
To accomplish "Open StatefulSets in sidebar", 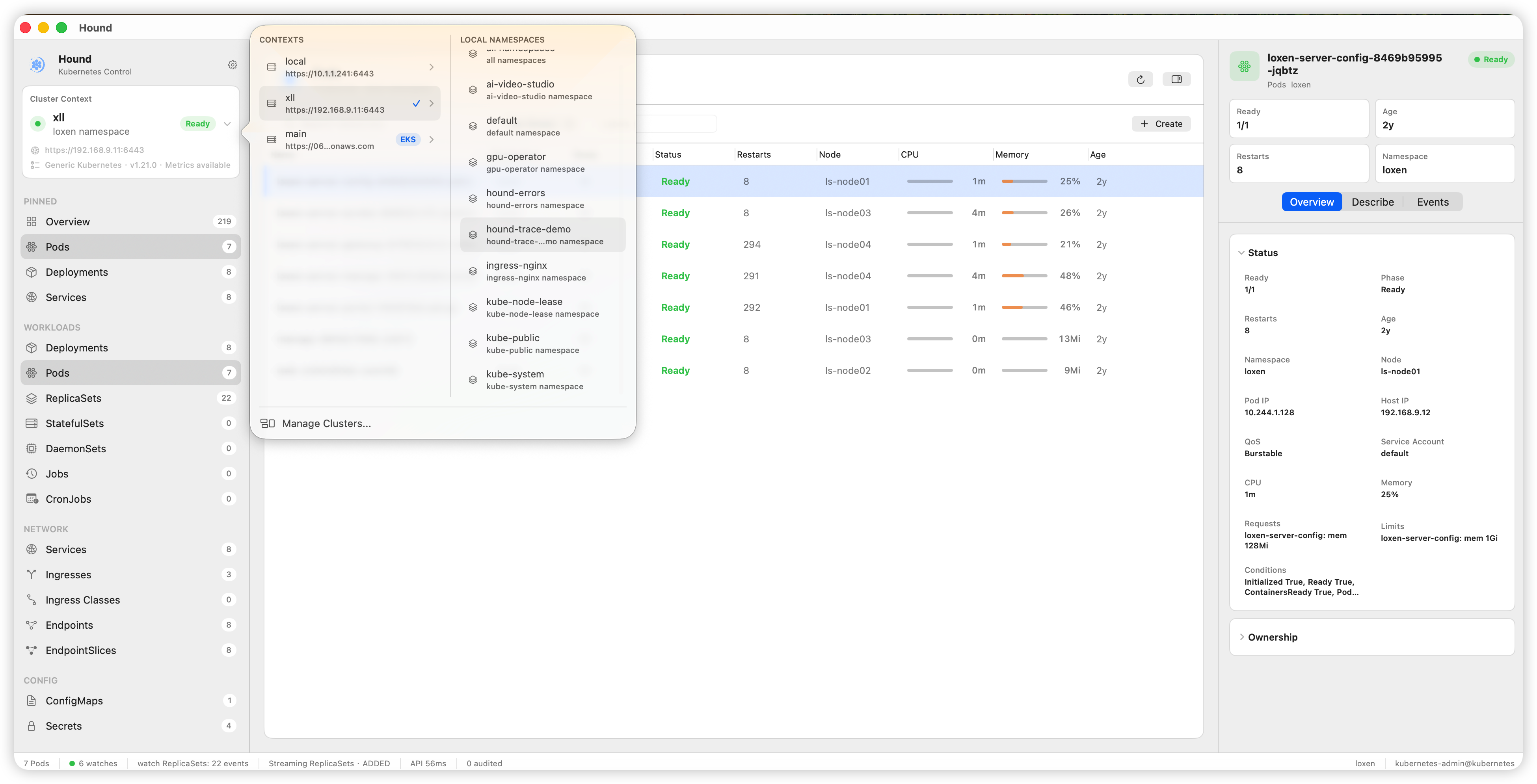I will point(131,423).
